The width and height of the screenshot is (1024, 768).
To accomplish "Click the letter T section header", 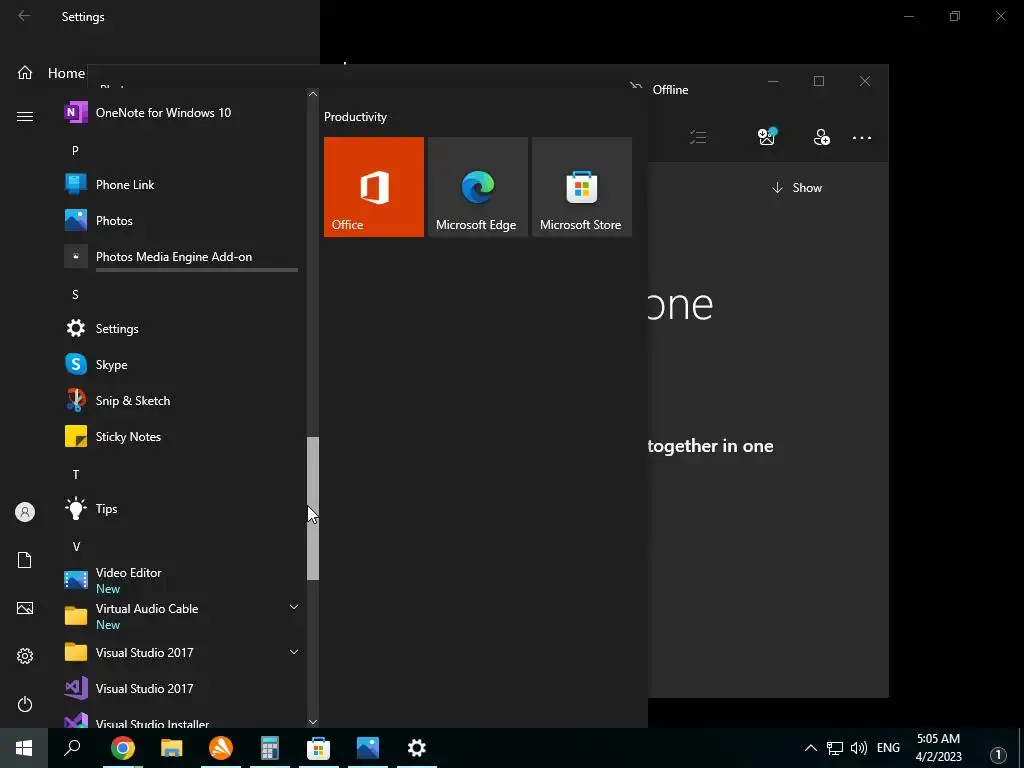I will 76,475.
